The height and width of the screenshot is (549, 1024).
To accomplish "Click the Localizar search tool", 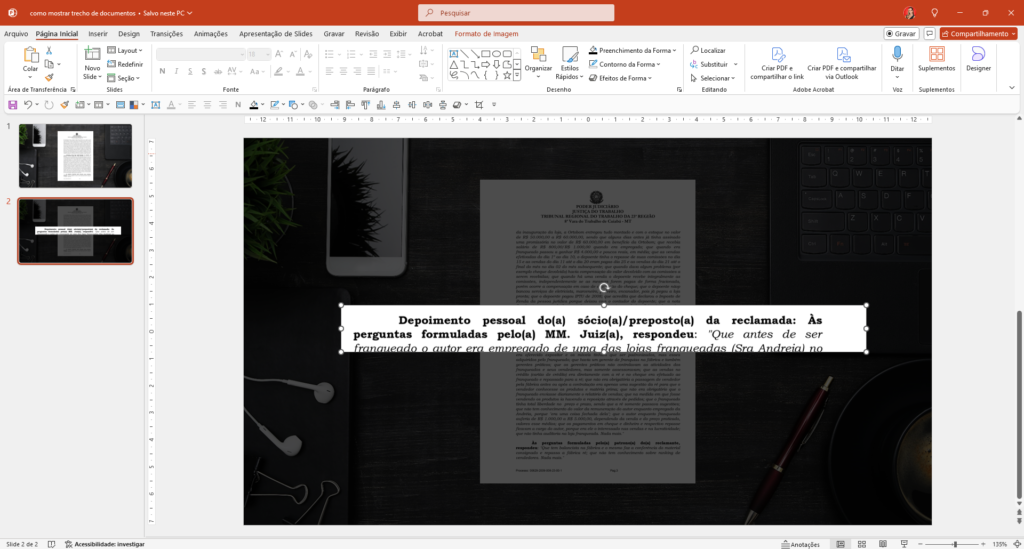I will click(x=707, y=50).
